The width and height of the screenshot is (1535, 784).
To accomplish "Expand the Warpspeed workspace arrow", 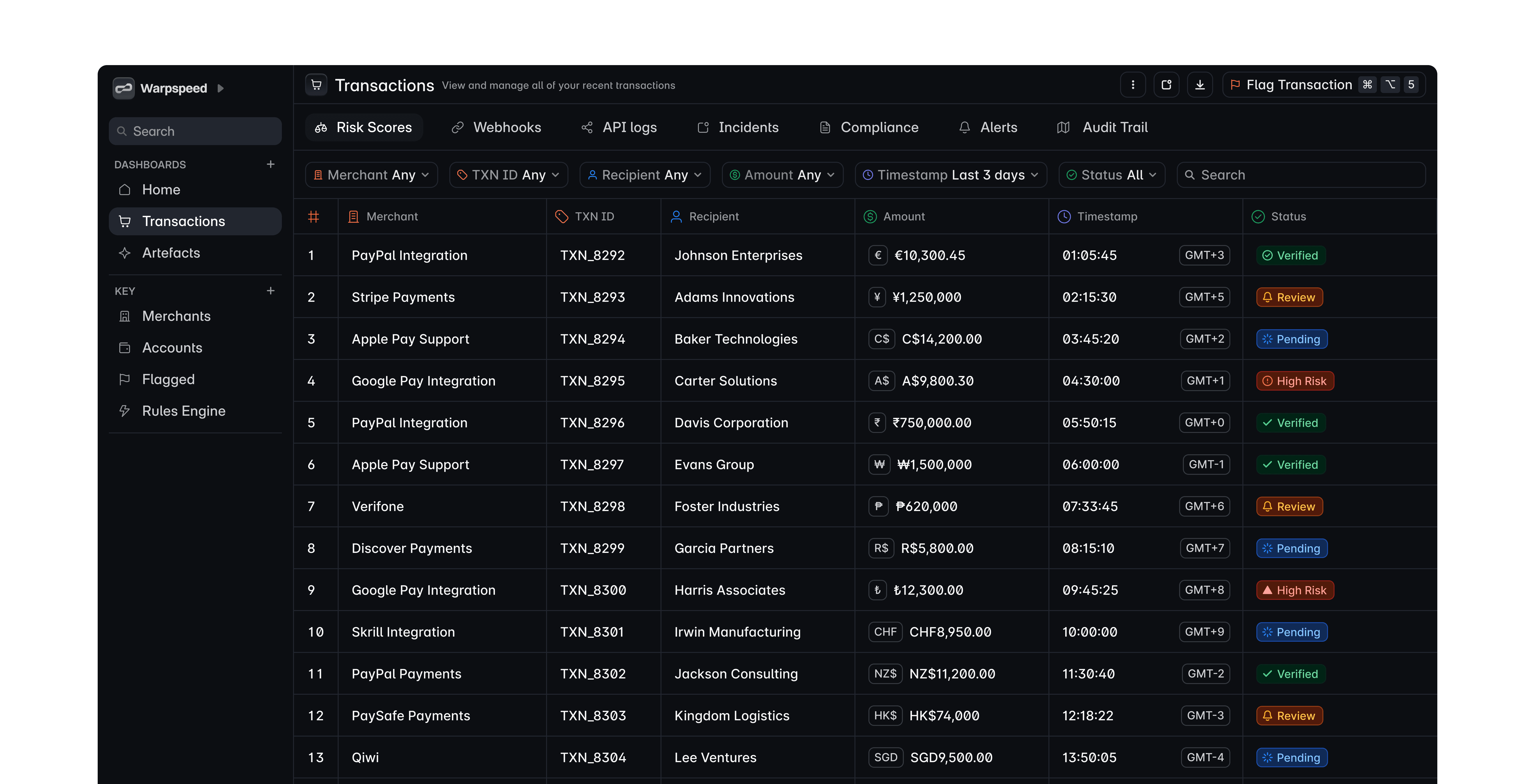I will click(x=220, y=88).
